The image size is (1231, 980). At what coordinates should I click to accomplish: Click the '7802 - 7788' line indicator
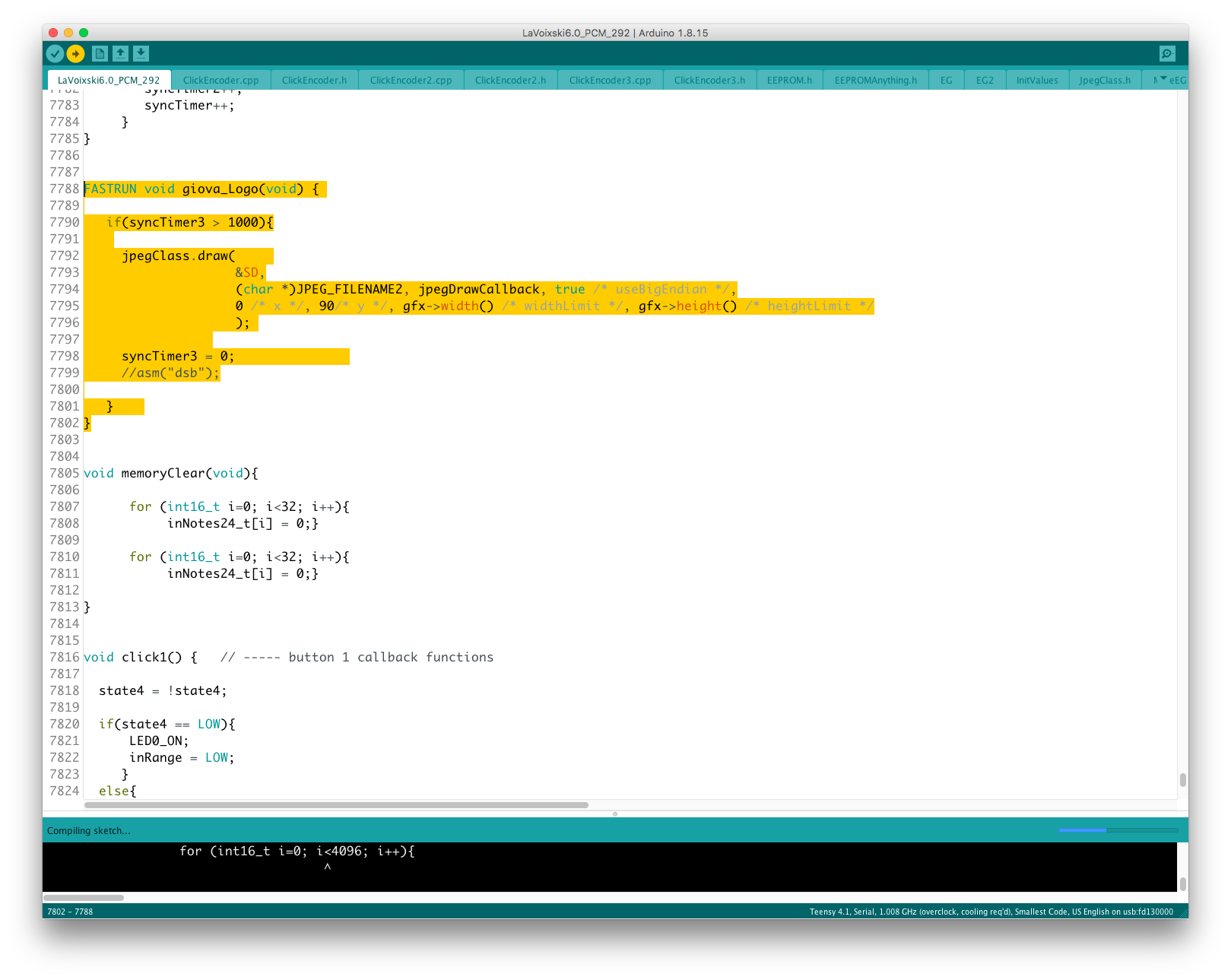pyautogui.click(x=70, y=912)
